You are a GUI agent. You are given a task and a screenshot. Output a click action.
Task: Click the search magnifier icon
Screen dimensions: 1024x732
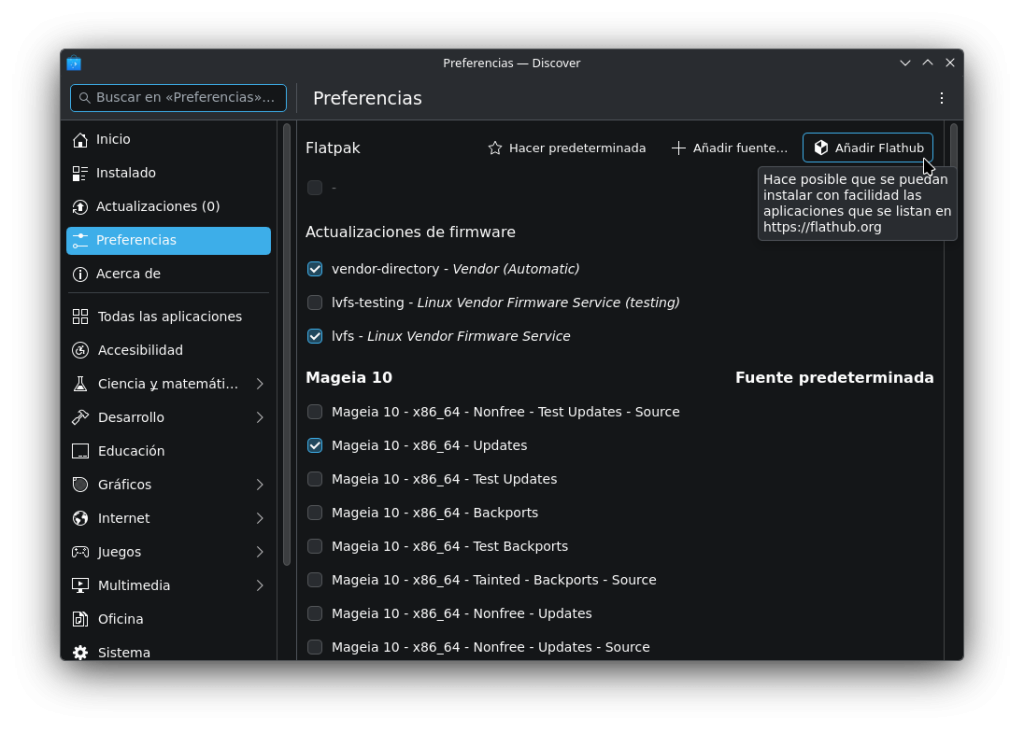point(85,98)
